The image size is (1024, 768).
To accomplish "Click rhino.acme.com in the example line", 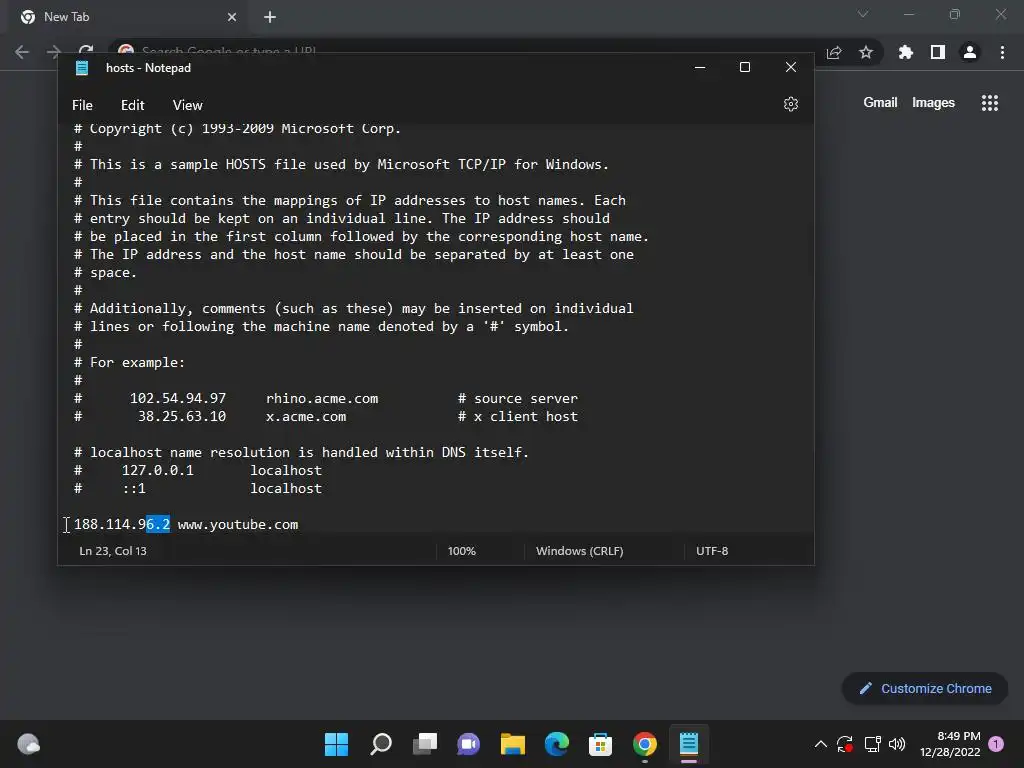I will tap(322, 398).
